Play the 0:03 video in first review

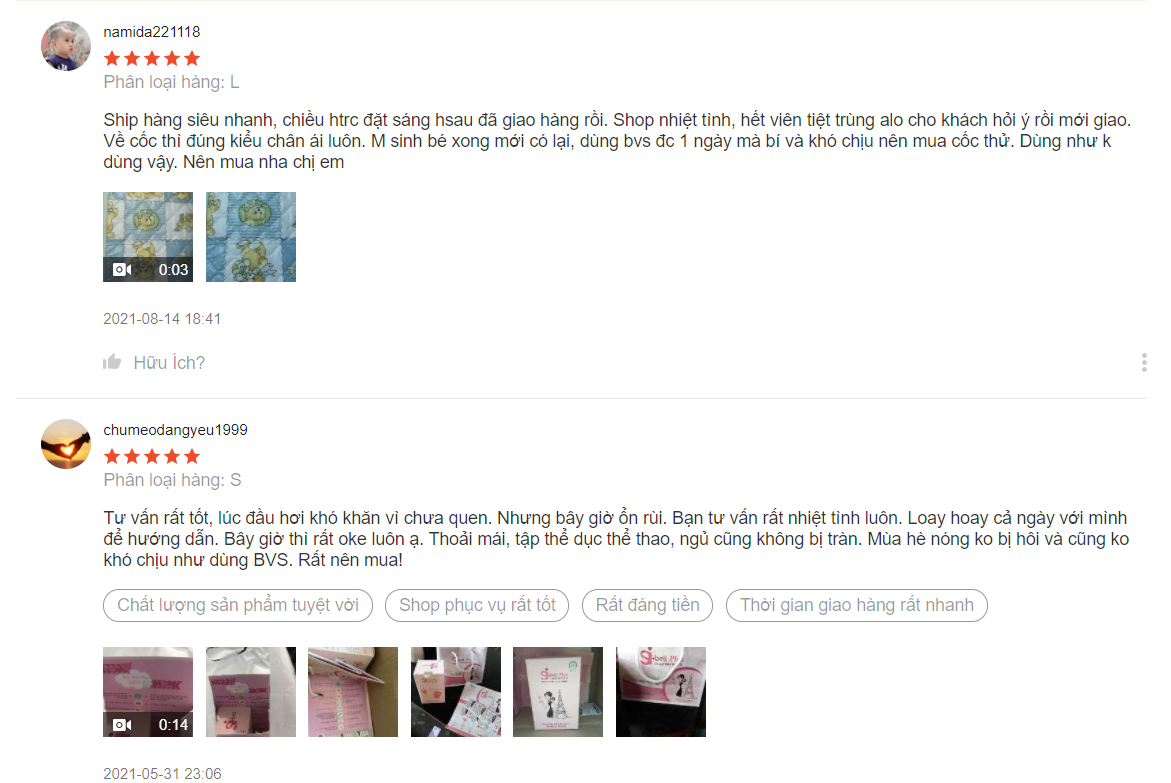[148, 237]
